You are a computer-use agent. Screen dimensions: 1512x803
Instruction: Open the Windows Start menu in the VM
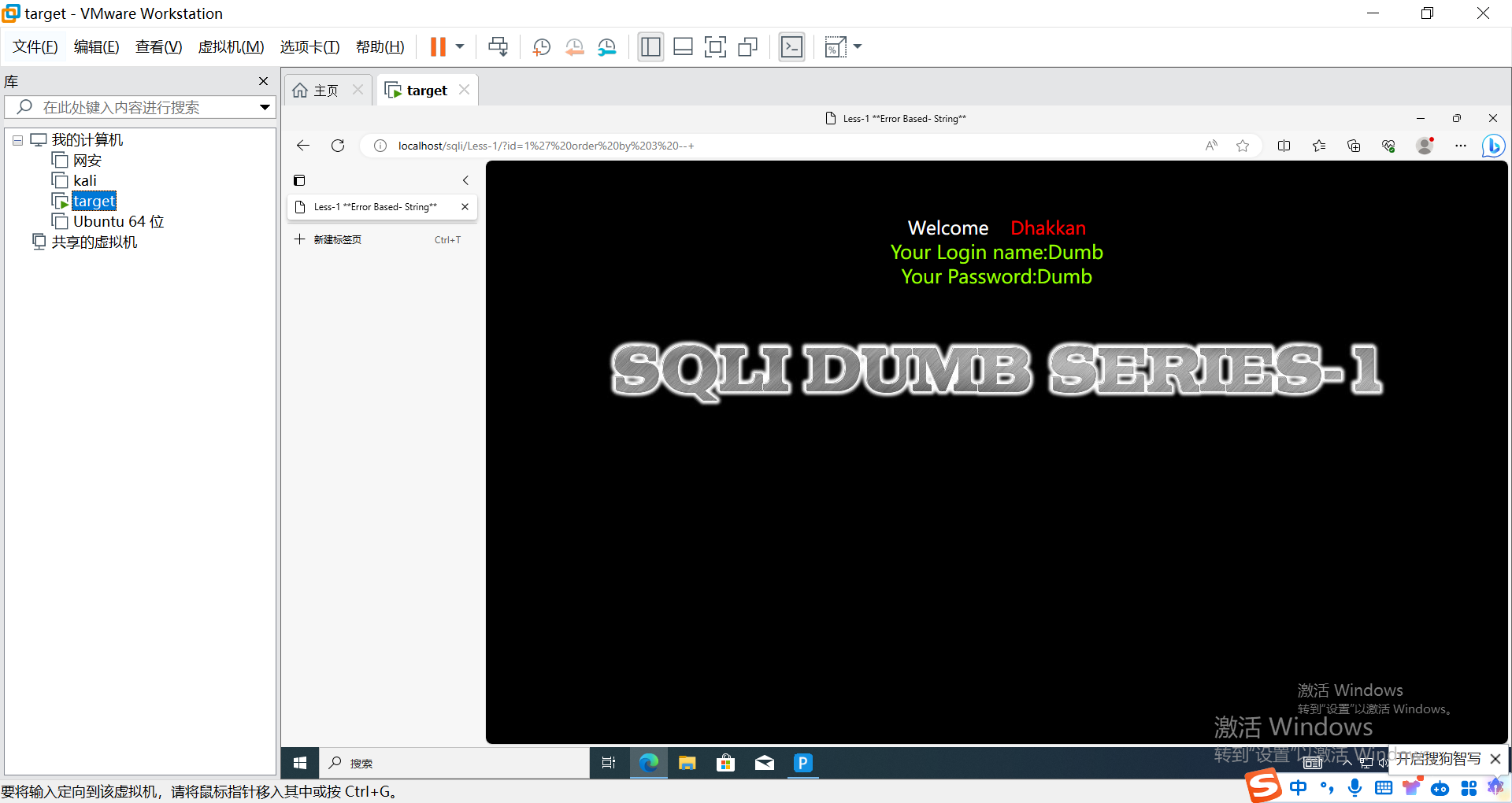coord(300,763)
